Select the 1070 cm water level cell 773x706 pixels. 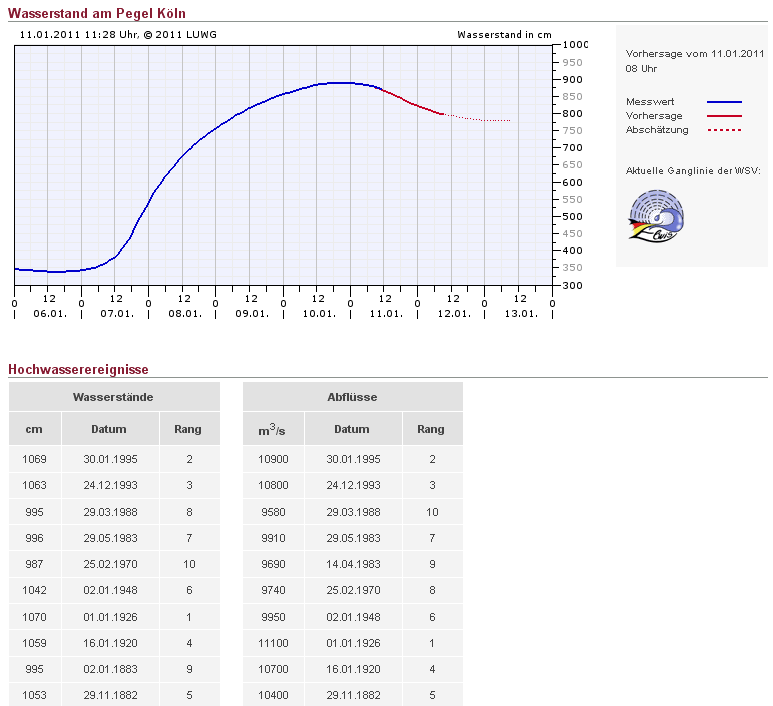pos(34,617)
